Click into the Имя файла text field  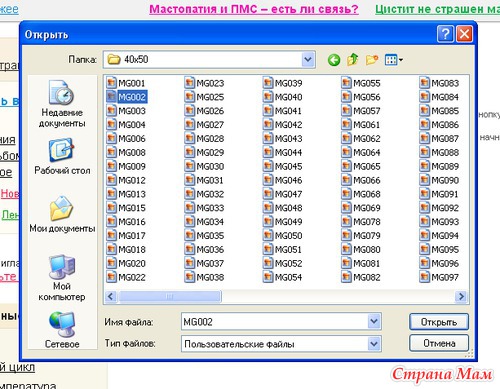(275, 322)
